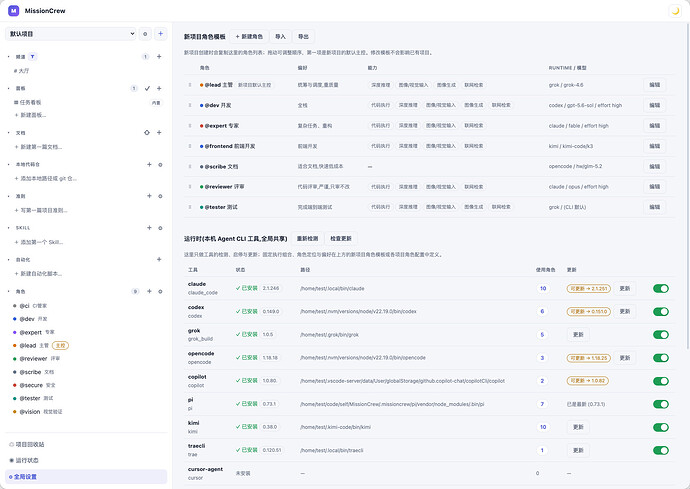Viewport: 690px width, 489px height.
Task: Click the 导入 button
Action: 280,37
